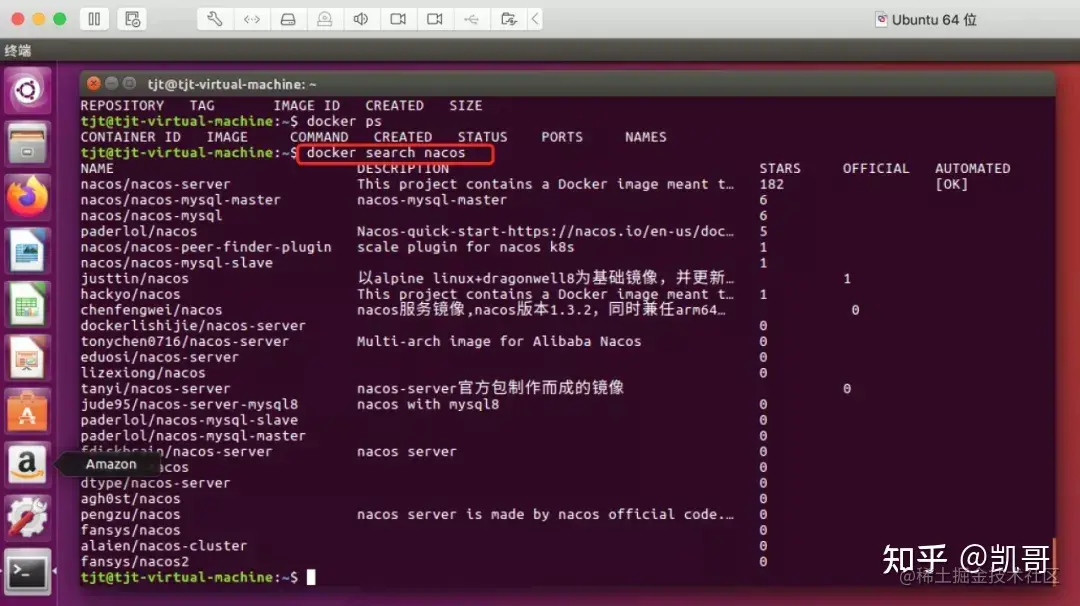This screenshot has height=606, width=1080.
Task: Collapse toolbar with left chevron
Action: [535, 19]
